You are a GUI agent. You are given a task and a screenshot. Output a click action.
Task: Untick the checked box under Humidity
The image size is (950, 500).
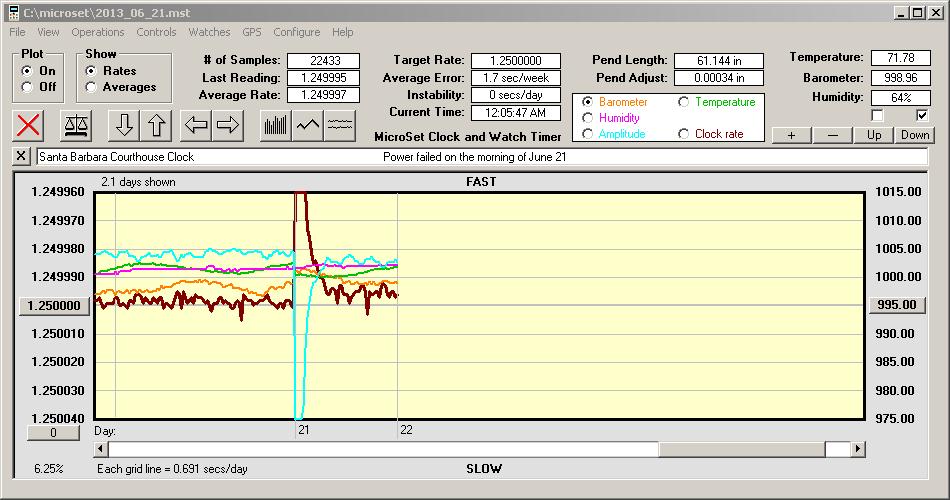click(922, 115)
